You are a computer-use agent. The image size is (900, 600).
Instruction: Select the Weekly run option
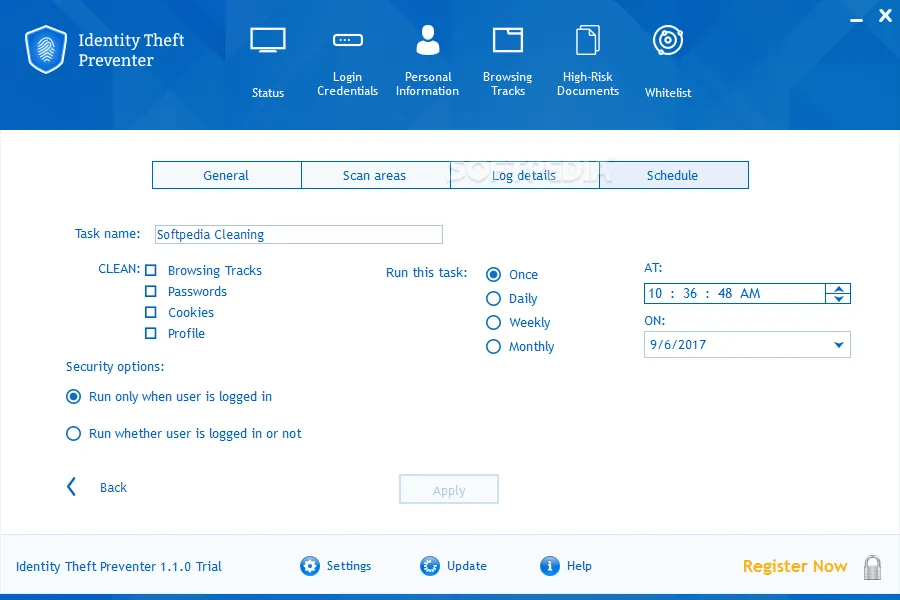coord(494,323)
